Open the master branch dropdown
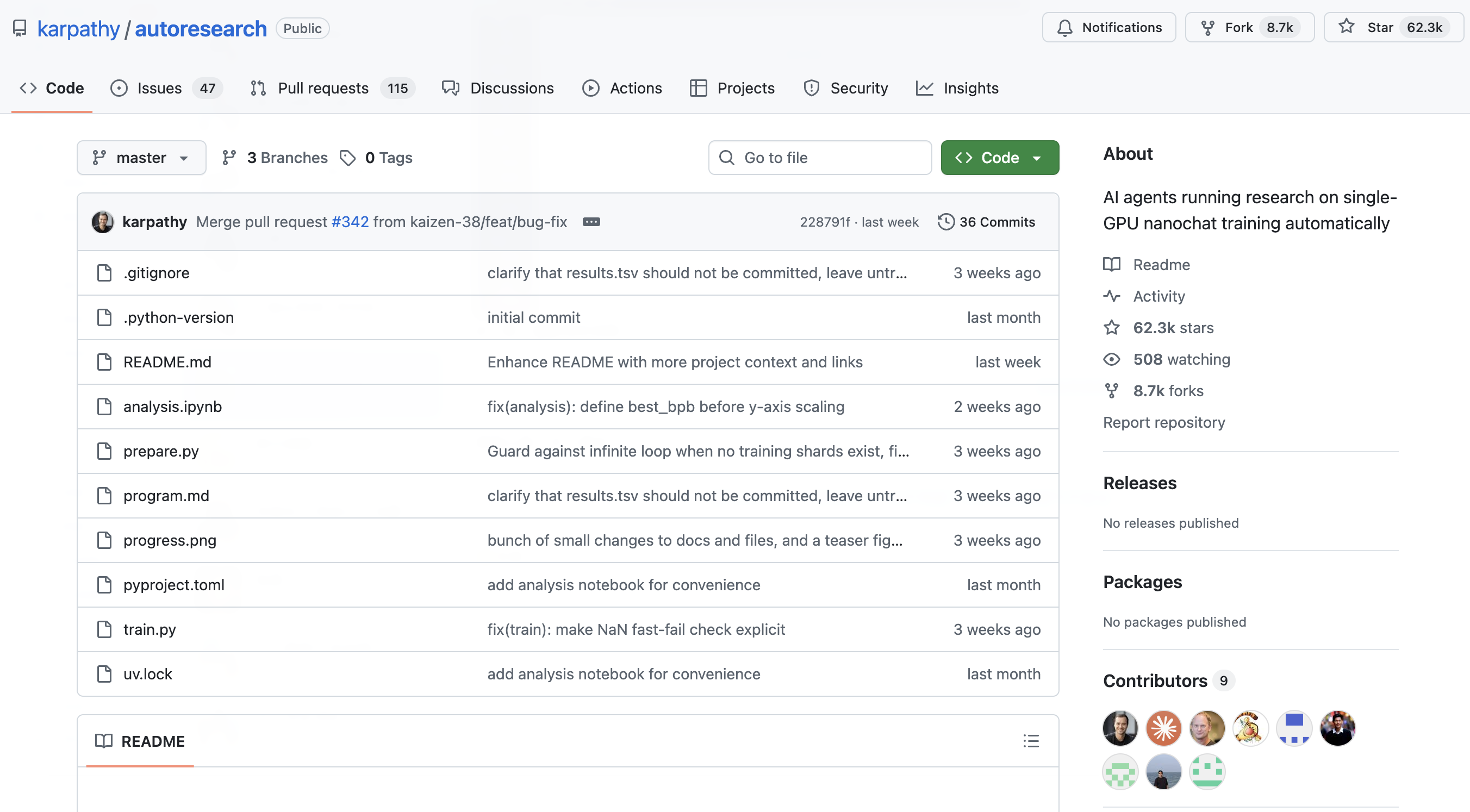The height and width of the screenshot is (812, 1470). [141, 158]
